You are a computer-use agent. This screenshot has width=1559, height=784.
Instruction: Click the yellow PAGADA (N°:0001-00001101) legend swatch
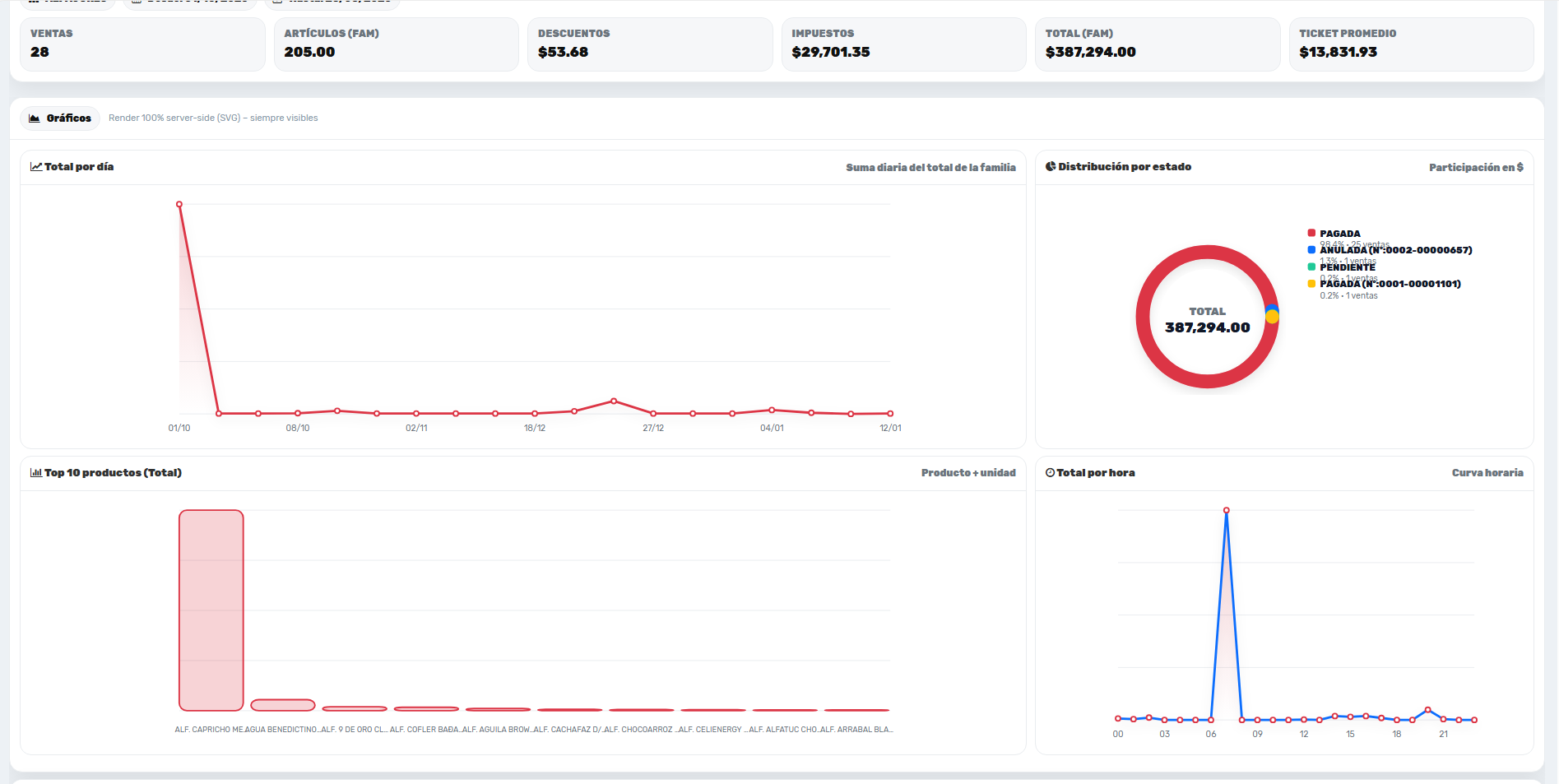point(1311,284)
